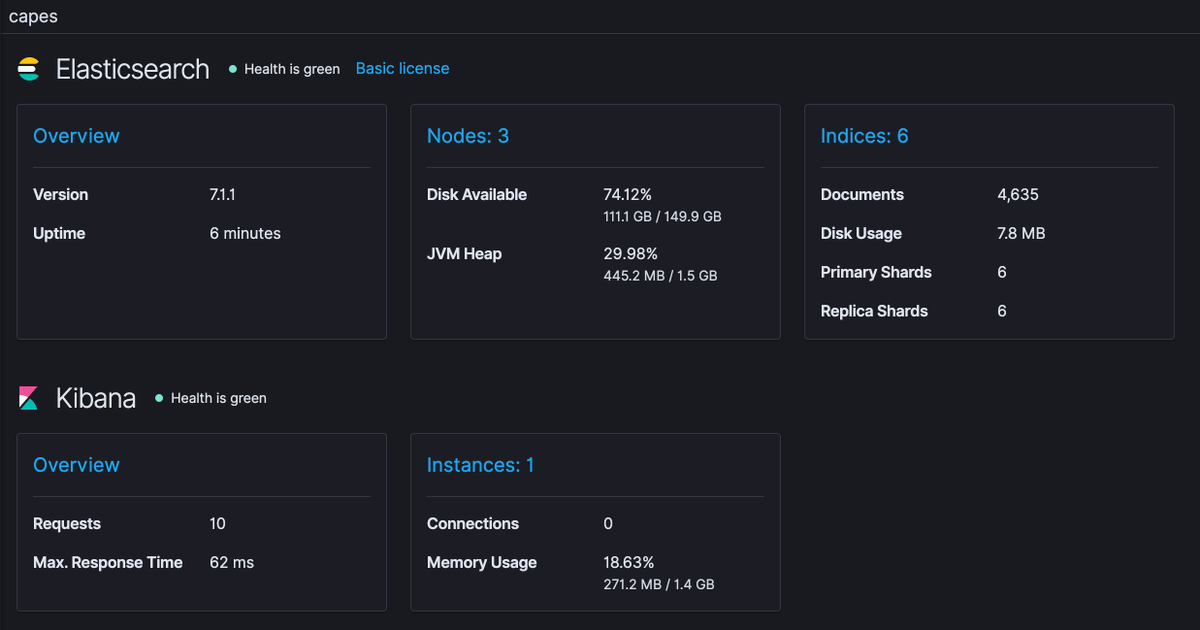Open the Kibana Instances: 1 page

(478, 464)
